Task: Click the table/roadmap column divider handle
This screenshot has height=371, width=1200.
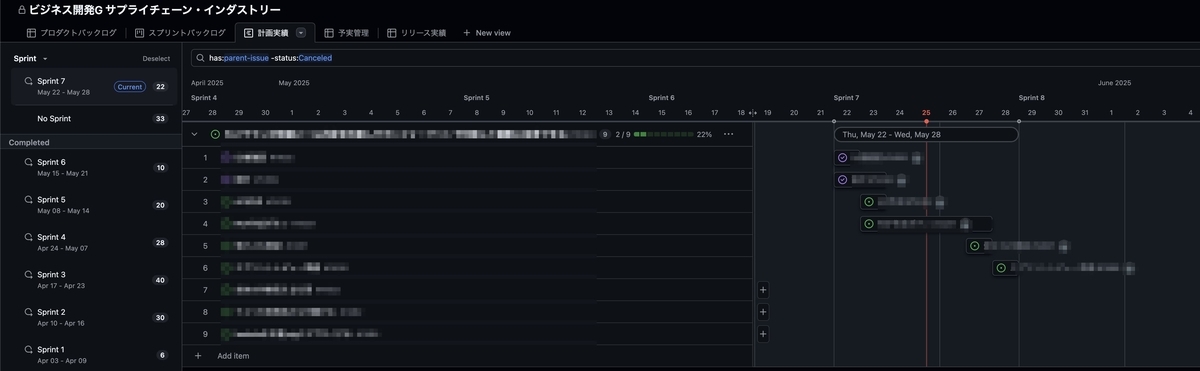Action: (754, 113)
